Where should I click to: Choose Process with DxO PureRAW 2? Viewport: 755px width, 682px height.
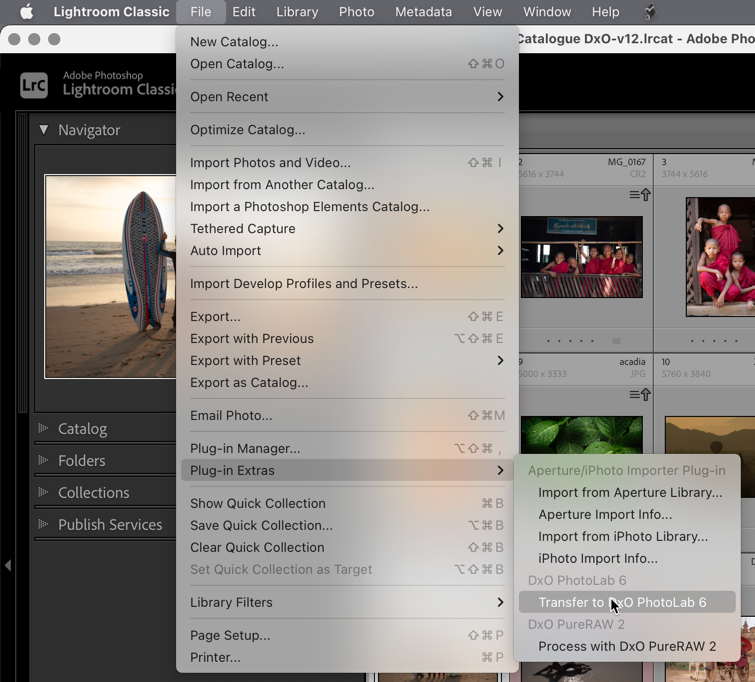(627, 646)
